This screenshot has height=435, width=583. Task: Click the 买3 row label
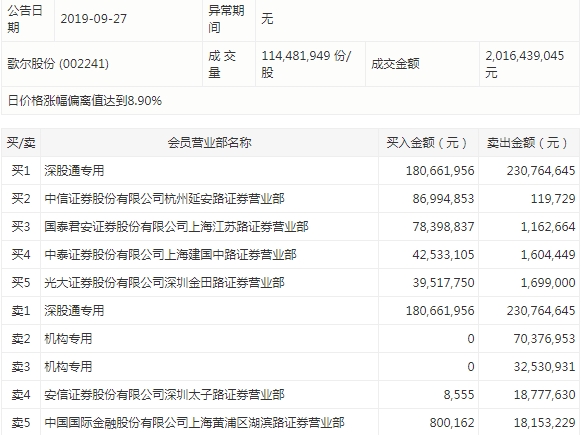point(21,226)
